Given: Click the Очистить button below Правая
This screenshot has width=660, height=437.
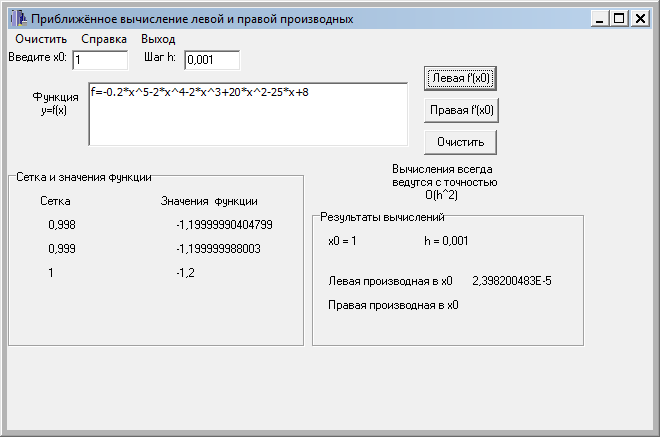Looking at the screenshot, I should pos(460,142).
